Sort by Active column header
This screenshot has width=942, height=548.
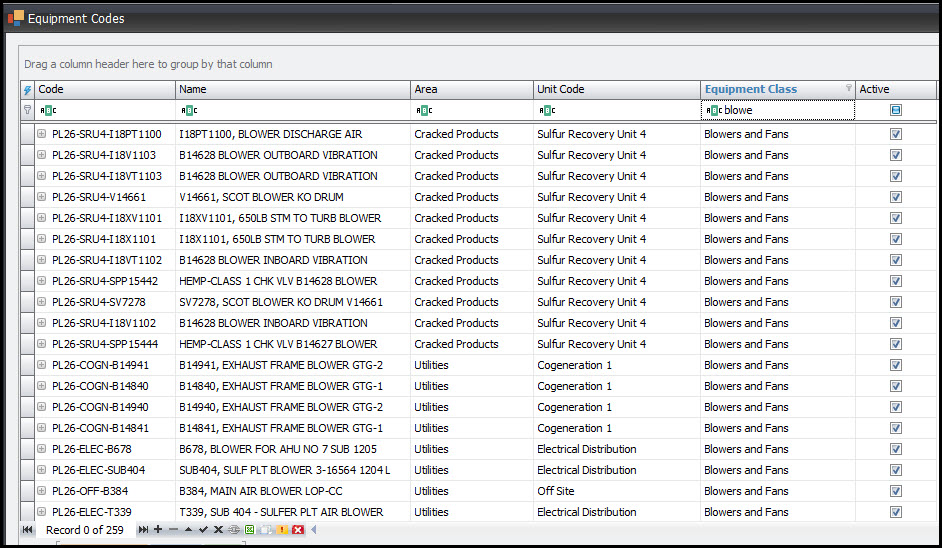pyautogui.click(x=896, y=90)
